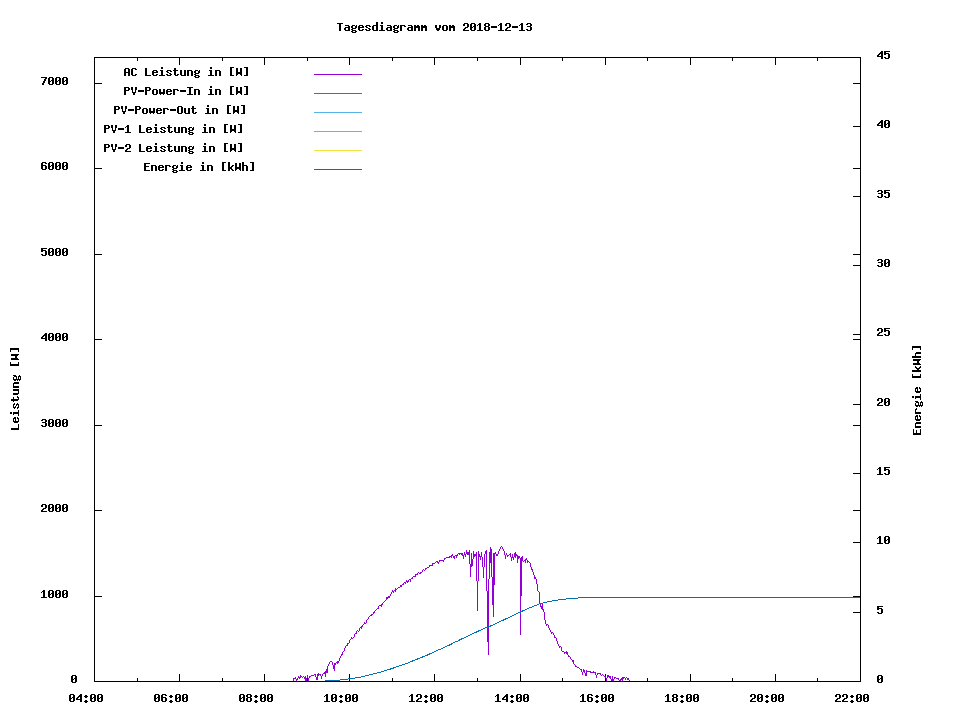
Task: Select the AC Leistung in [W] legend label
Action: click(x=186, y=72)
